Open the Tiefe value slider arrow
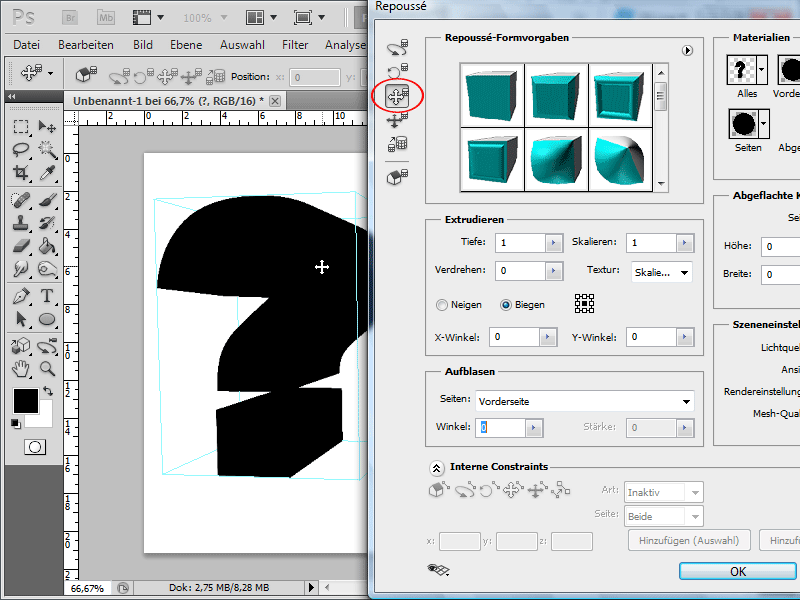This screenshot has height=600, width=800. point(554,243)
